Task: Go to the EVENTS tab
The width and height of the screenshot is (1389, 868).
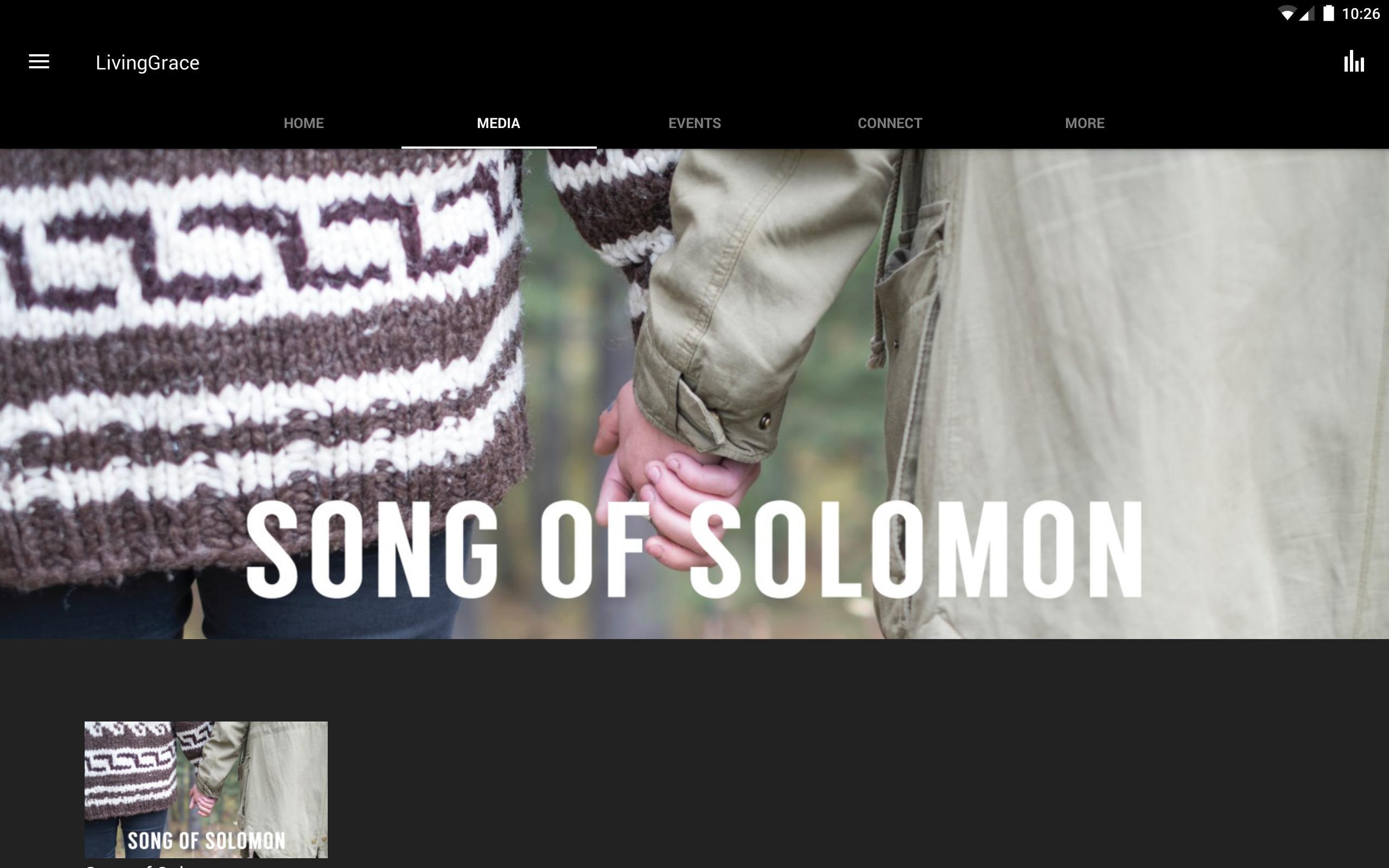Action: click(694, 123)
